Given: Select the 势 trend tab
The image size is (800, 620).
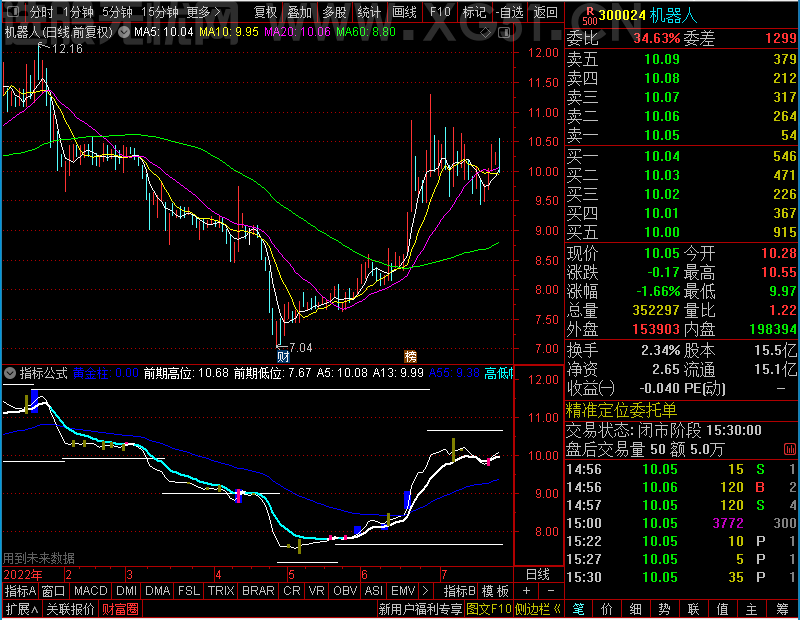Looking at the screenshot, I should 664,609.
